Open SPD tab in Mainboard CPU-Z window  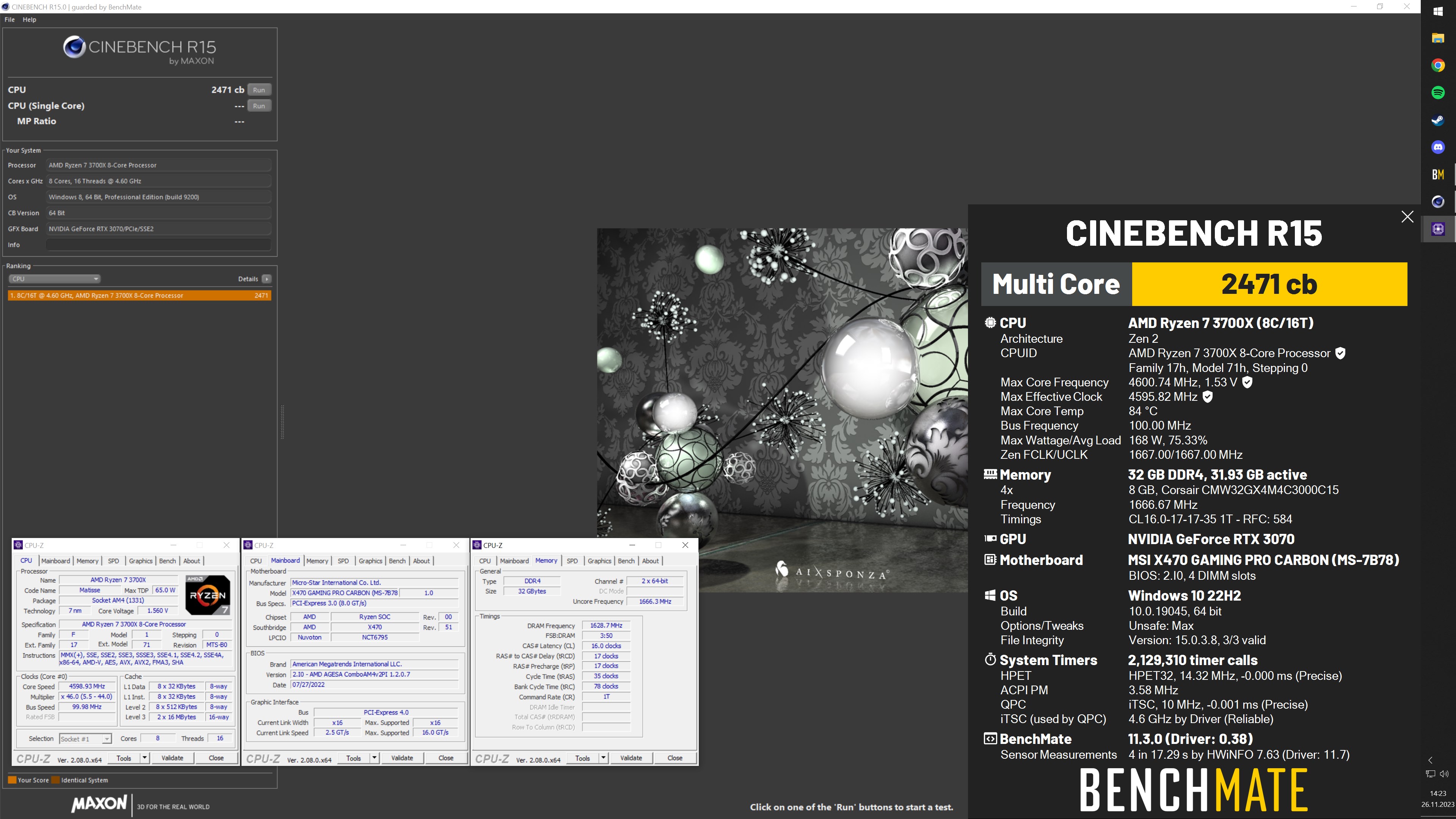coord(343,561)
